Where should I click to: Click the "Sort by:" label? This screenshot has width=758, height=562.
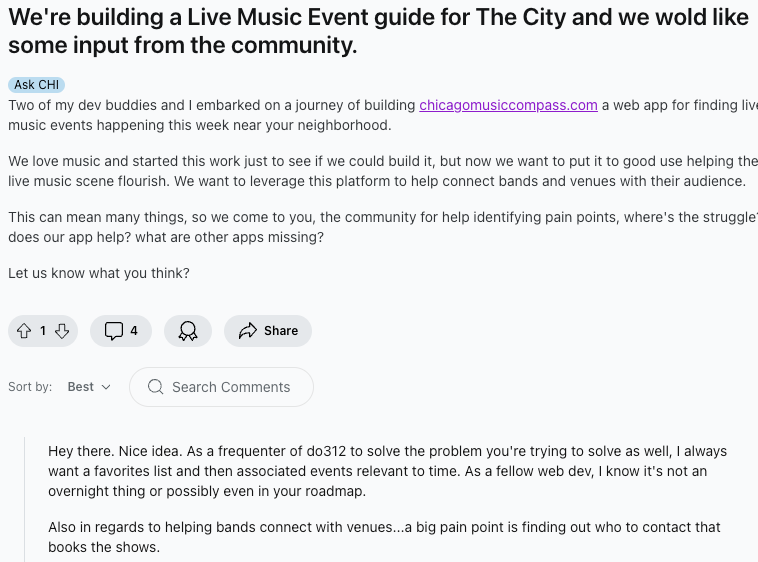point(30,387)
